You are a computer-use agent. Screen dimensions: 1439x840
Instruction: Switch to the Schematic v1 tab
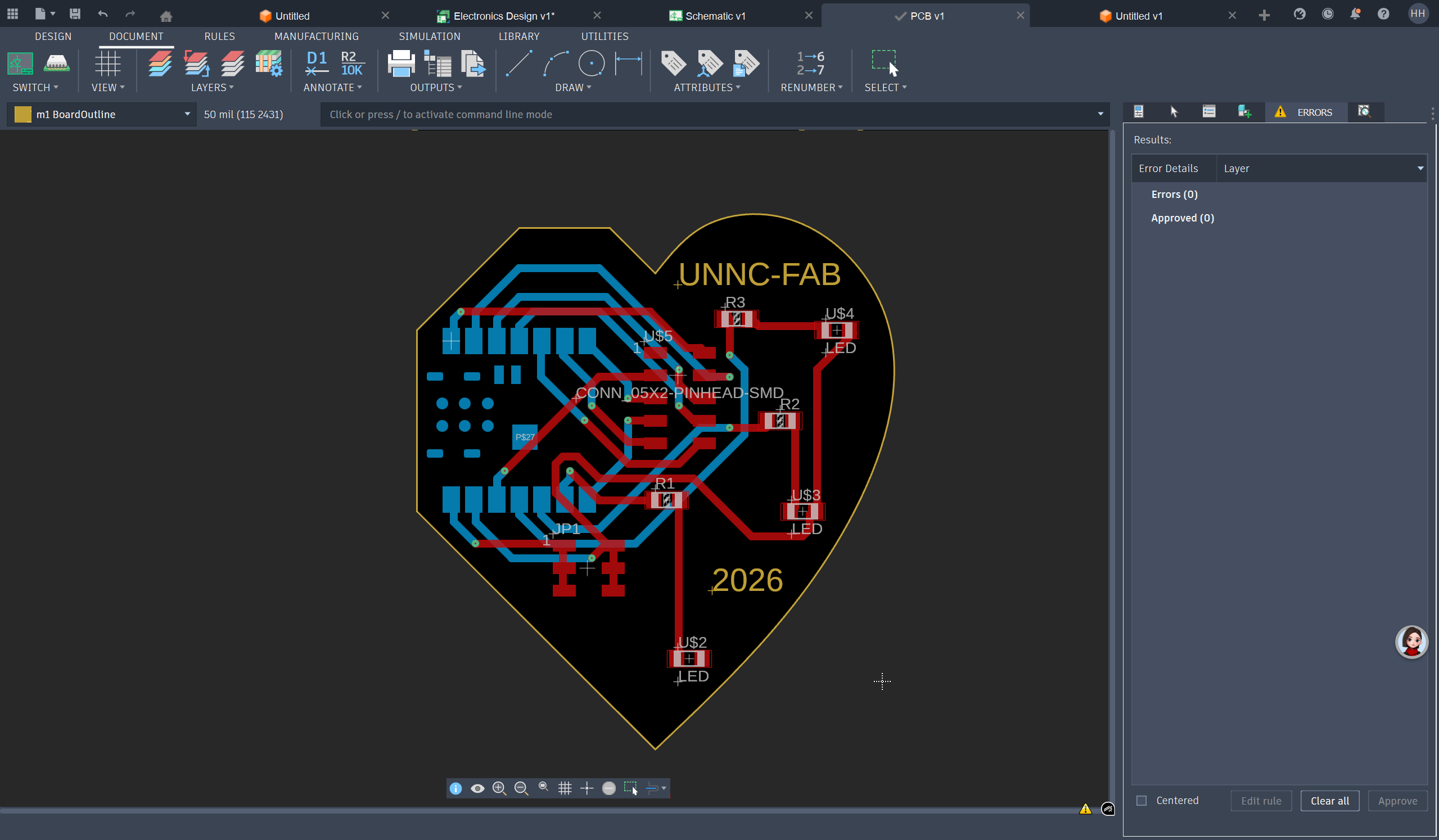(x=714, y=16)
